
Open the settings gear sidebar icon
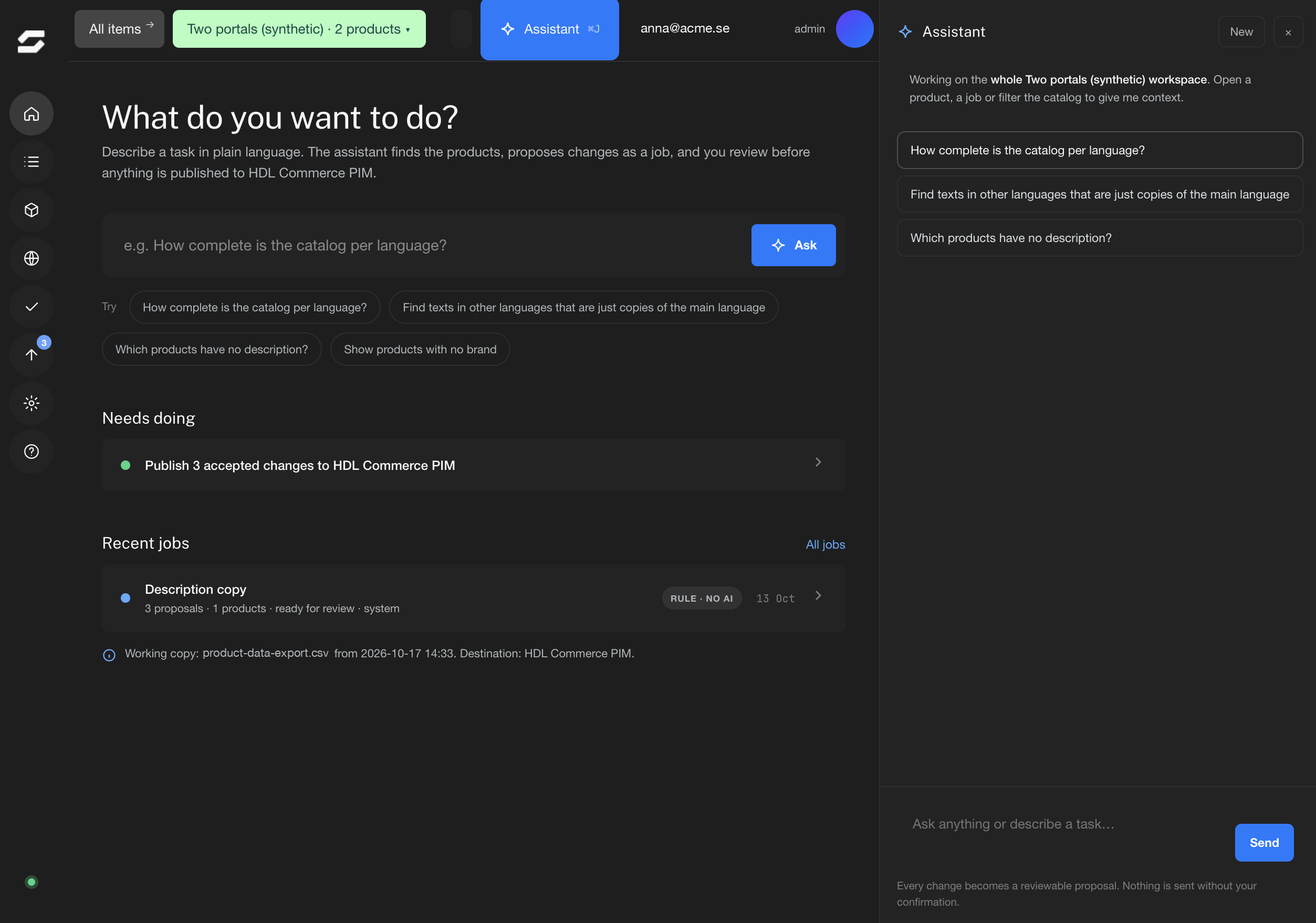pos(32,403)
